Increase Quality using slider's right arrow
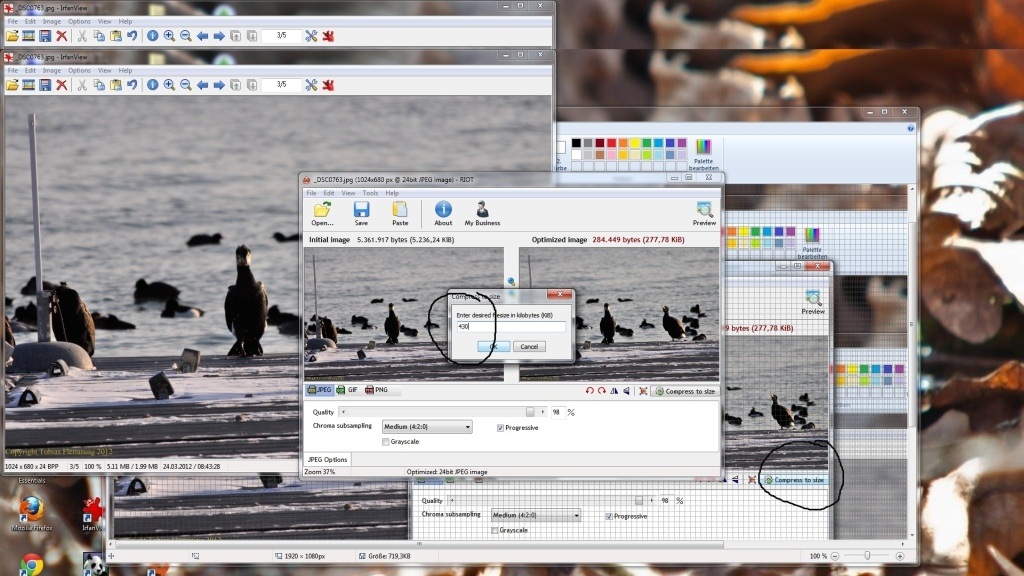1024x576 pixels. click(543, 412)
